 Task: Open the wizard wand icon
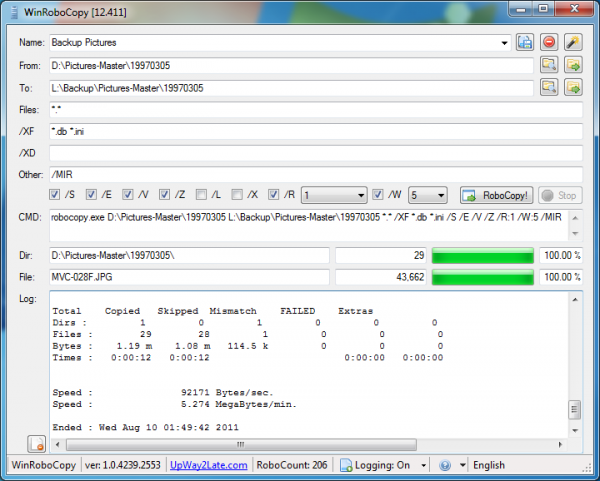[x=573, y=42]
